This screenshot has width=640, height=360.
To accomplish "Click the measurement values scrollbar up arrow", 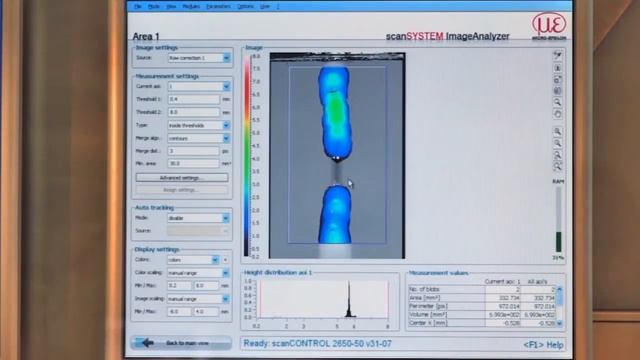I will 560,289.
